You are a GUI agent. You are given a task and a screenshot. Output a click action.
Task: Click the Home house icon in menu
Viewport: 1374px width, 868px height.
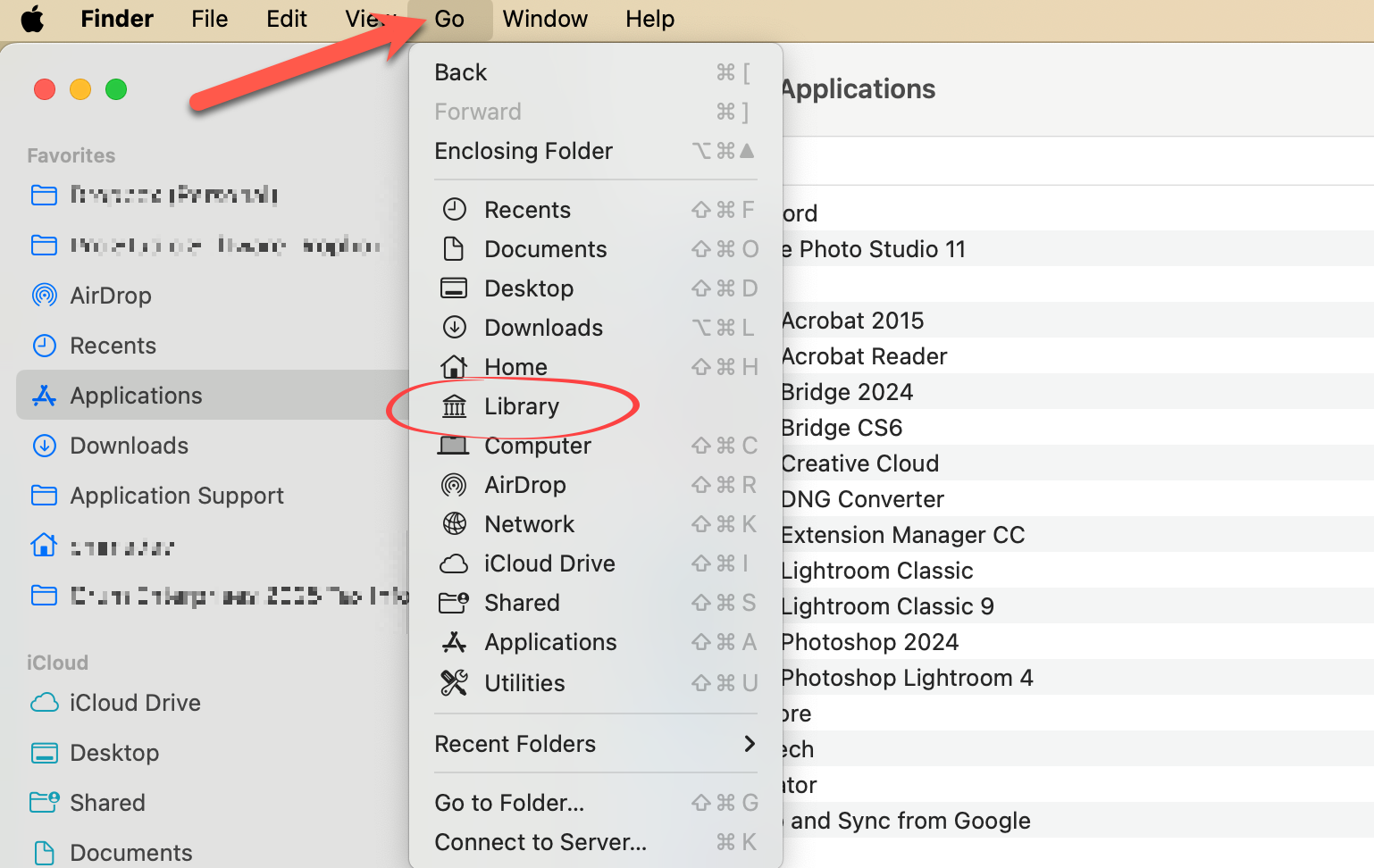[x=454, y=367]
